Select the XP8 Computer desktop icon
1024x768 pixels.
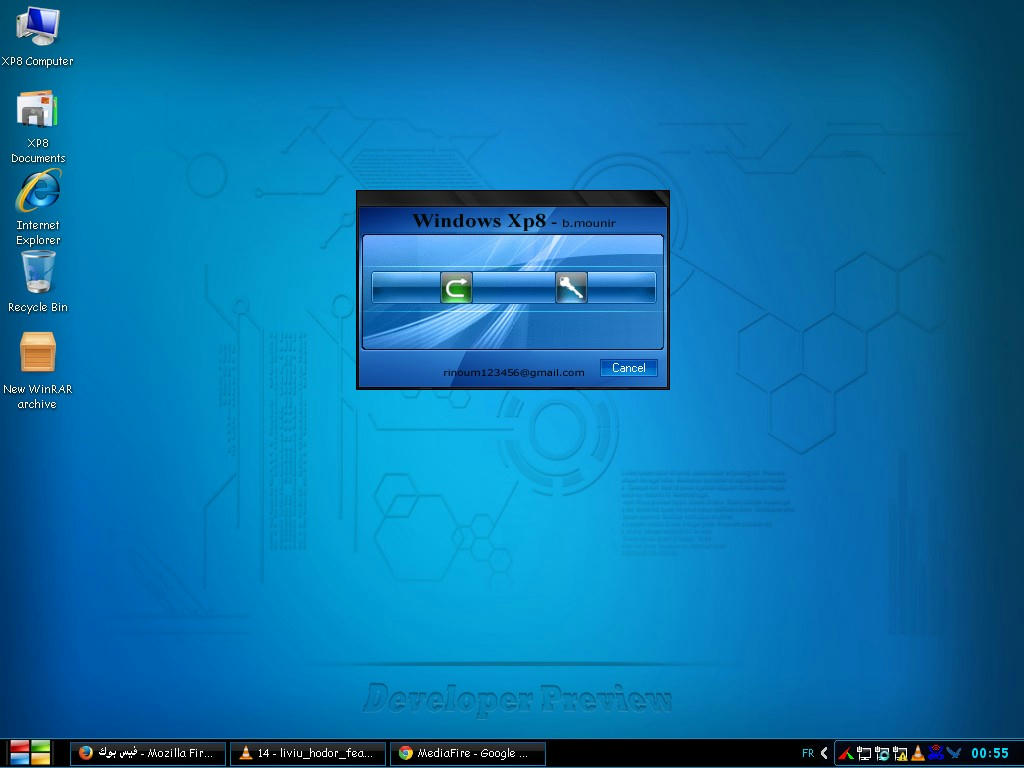[37, 37]
